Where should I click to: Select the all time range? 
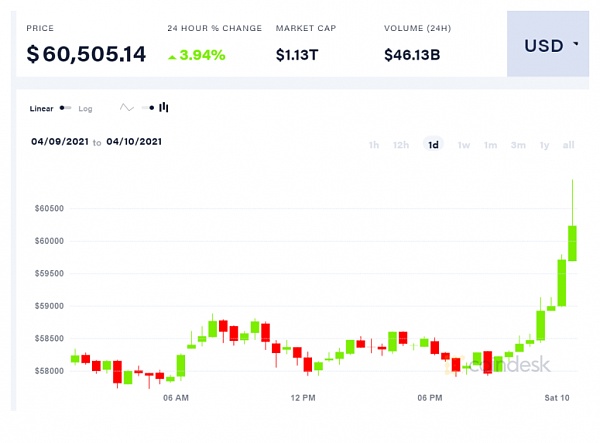tap(569, 145)
